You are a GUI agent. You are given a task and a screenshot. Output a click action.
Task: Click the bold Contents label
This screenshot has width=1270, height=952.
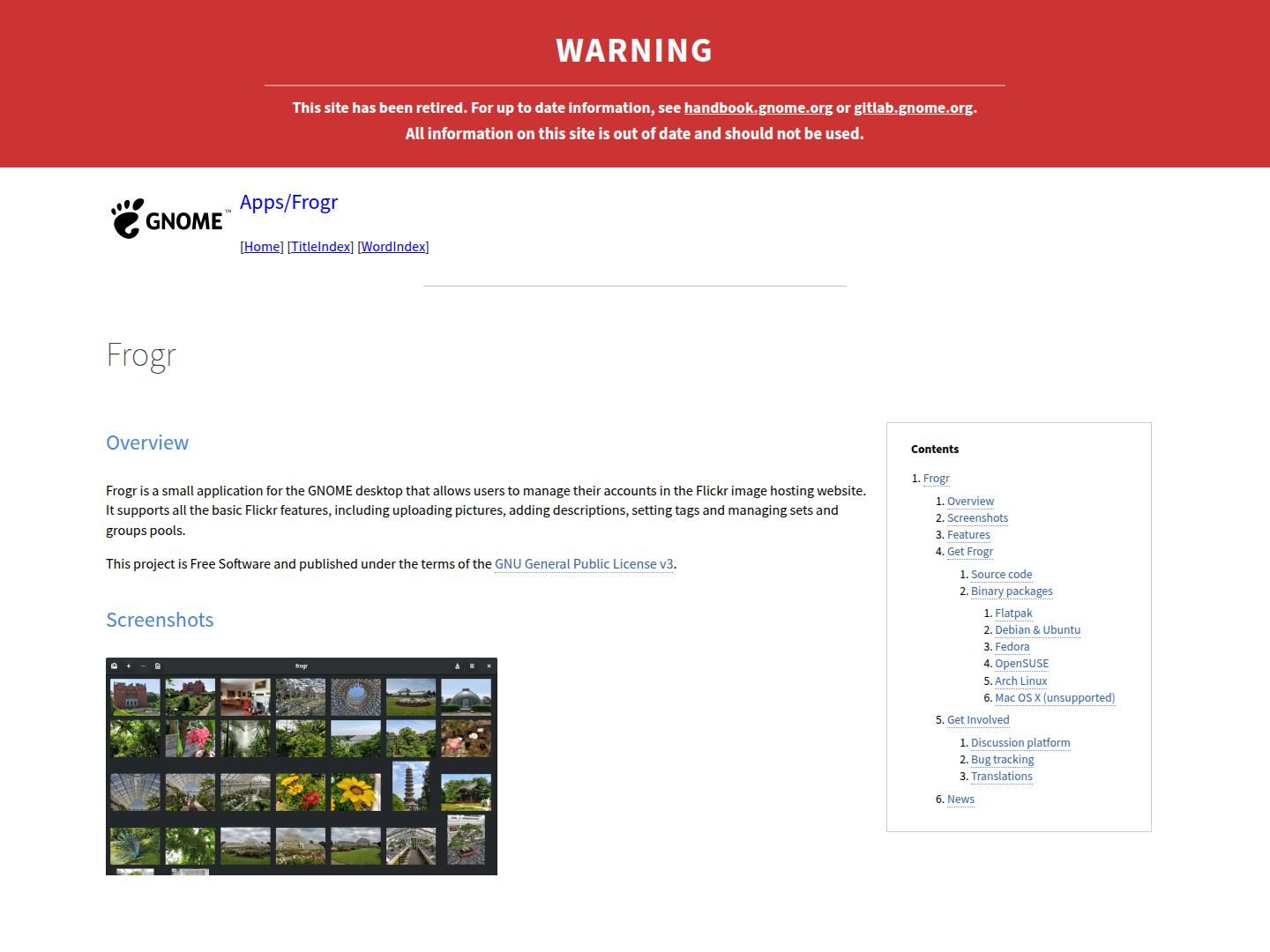tap(935, 450)
